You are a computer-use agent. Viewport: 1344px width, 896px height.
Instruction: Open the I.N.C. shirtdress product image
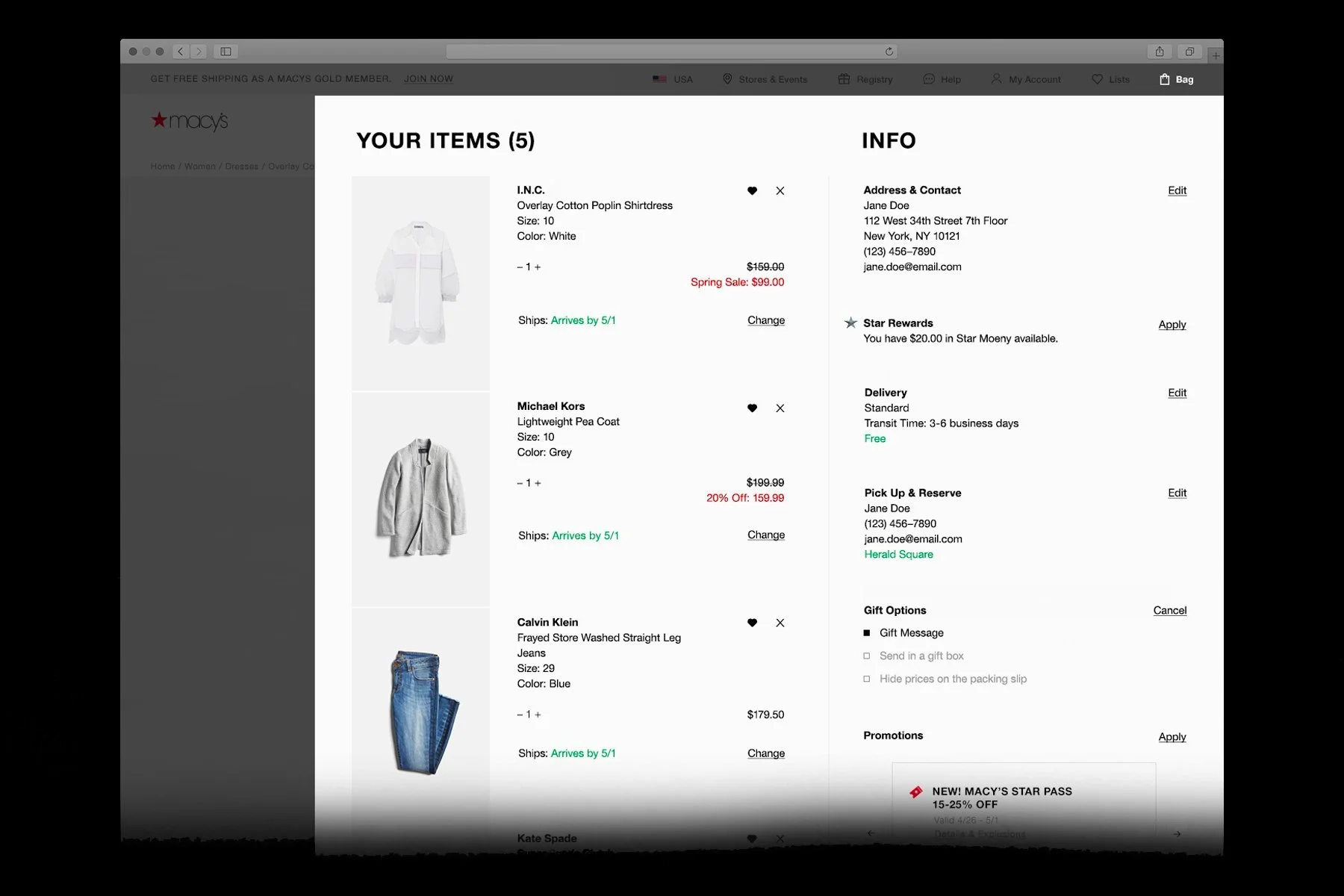tap(420, 283)
